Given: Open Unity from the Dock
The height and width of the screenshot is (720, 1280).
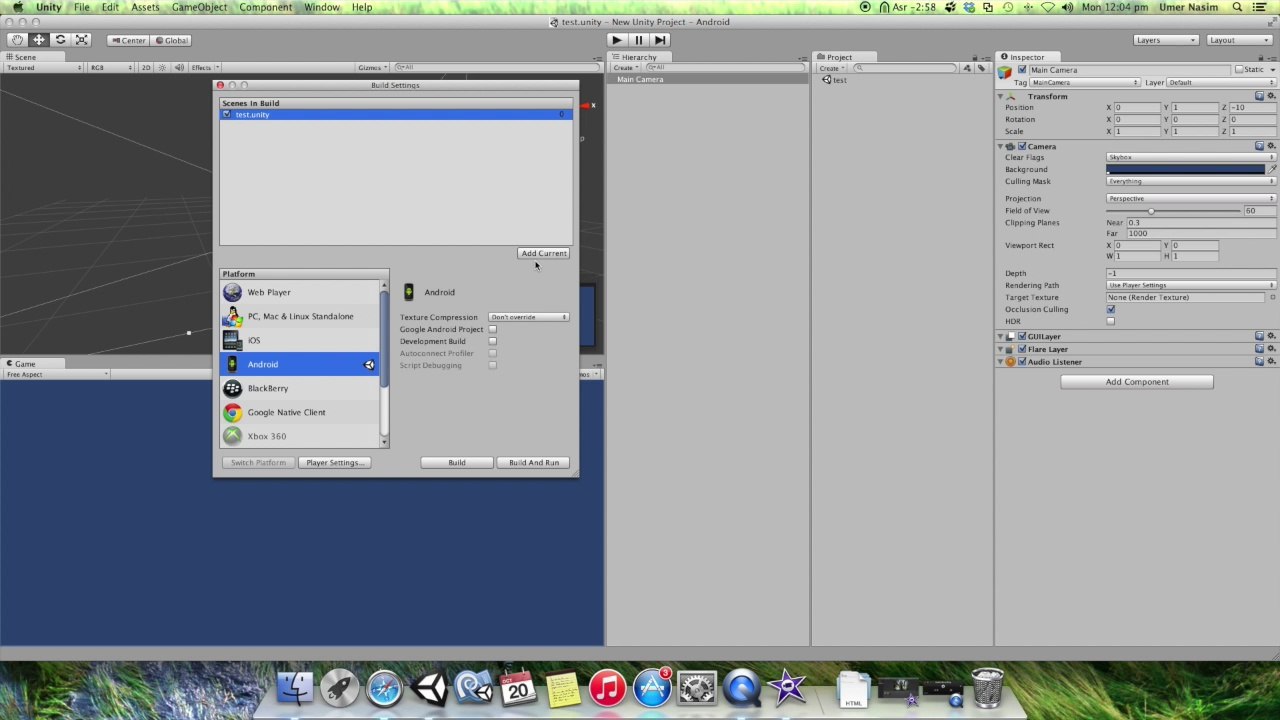Looking at the screenshot, I should point(429,688).
